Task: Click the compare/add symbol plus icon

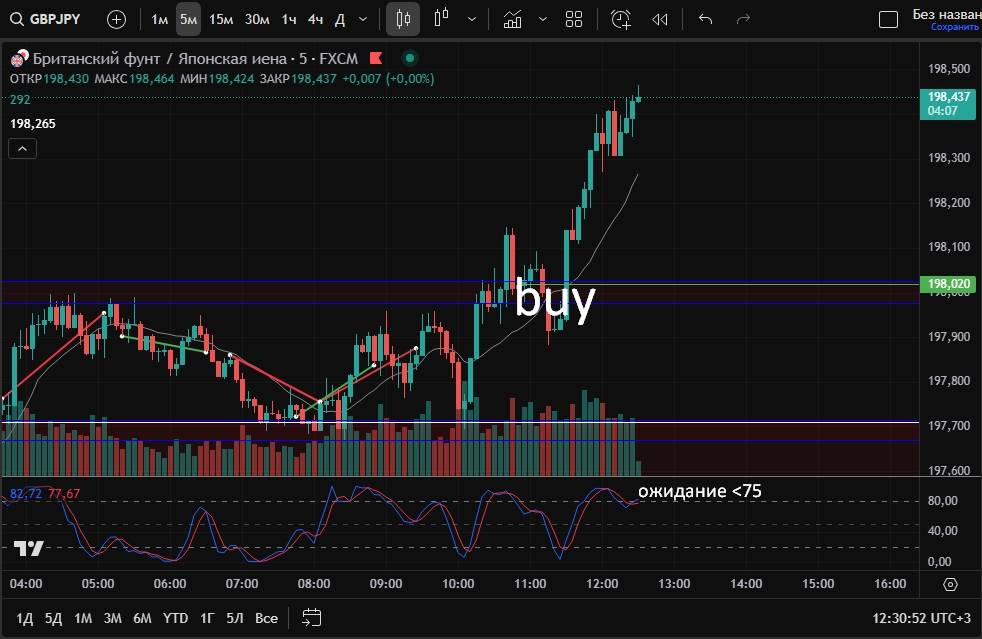Action: pyautogui.click(x=117, y=19)
